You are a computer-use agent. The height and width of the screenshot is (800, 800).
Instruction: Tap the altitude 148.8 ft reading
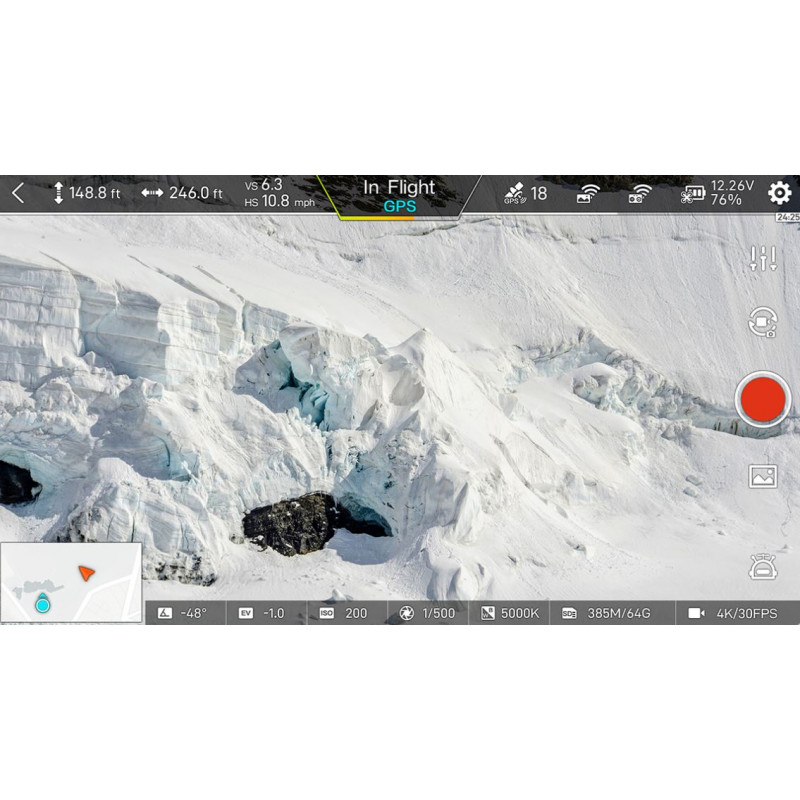94,193
